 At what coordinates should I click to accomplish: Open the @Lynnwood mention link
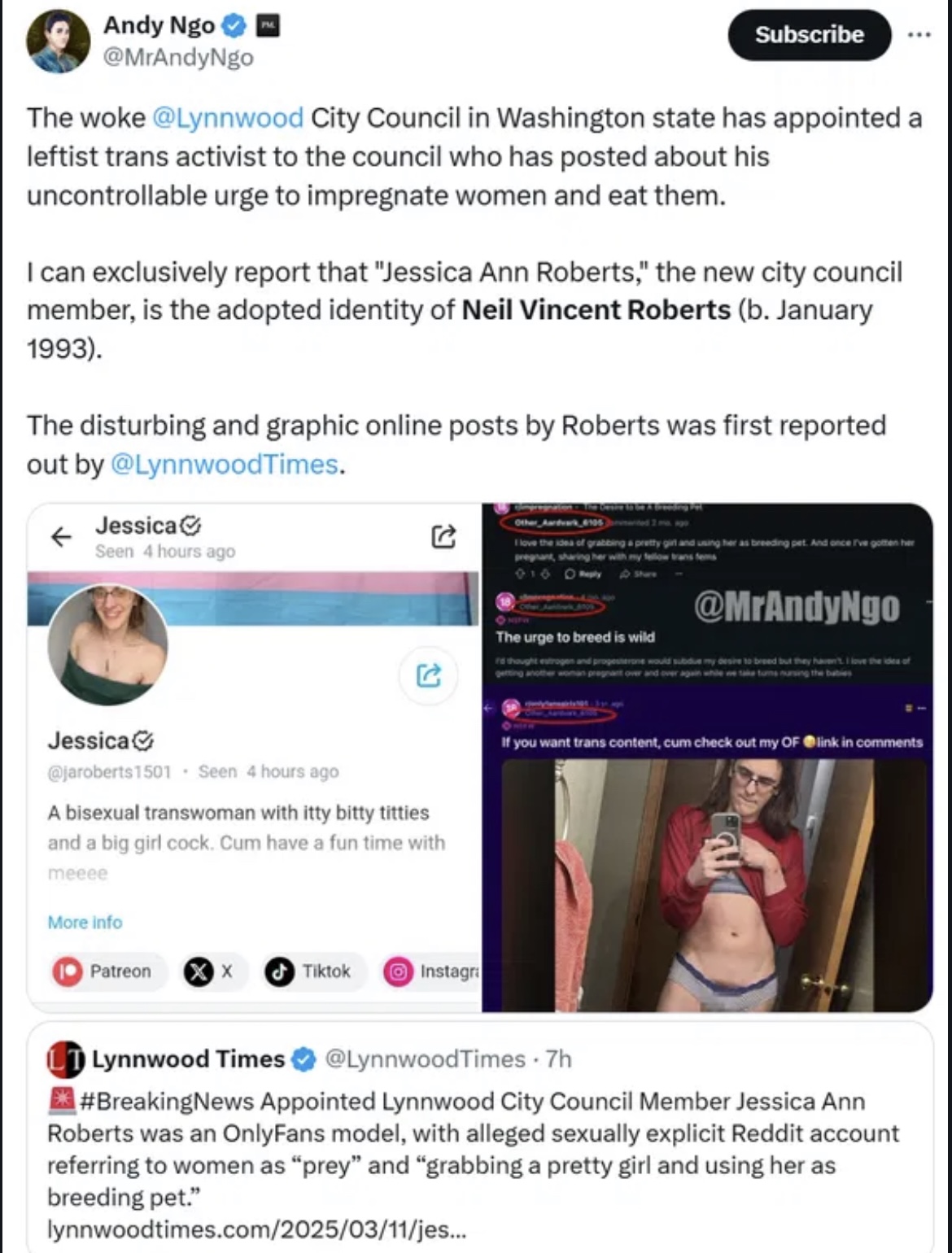point(228,118)
